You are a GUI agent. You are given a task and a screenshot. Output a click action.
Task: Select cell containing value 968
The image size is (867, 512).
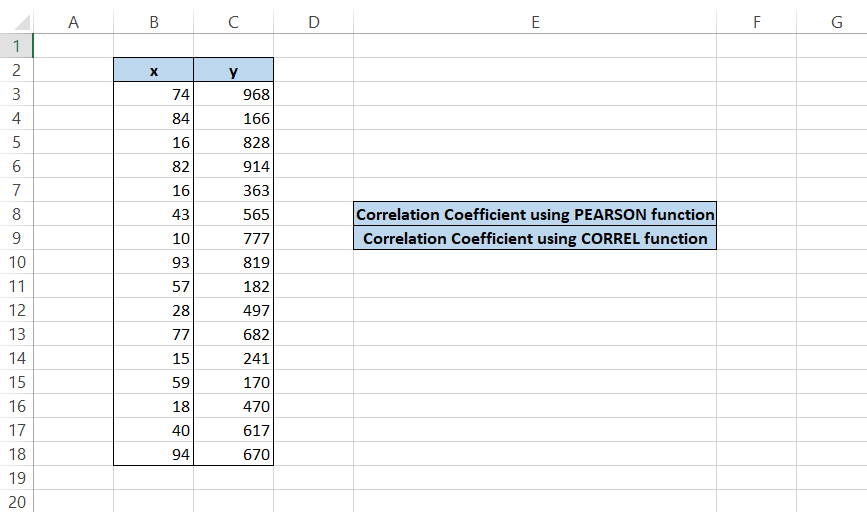click(233, 94)
